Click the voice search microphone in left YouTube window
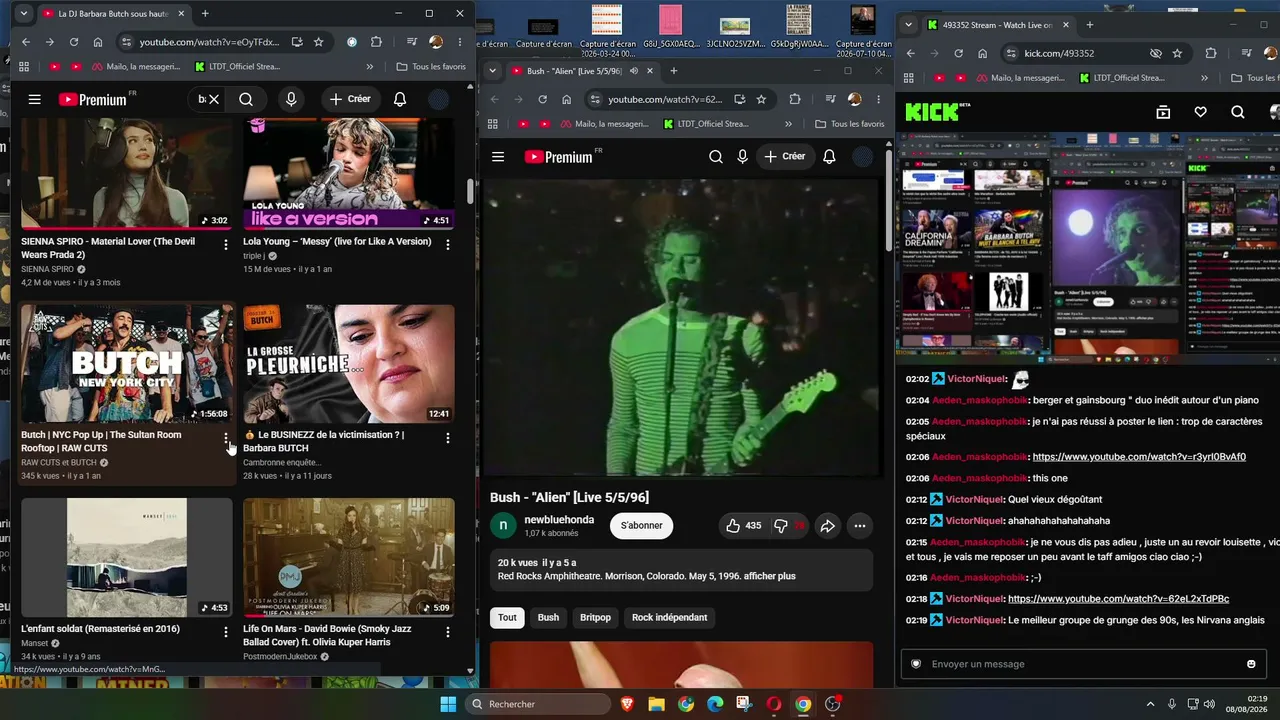The width and height of the screenshot is (1280, 720). 291,99
